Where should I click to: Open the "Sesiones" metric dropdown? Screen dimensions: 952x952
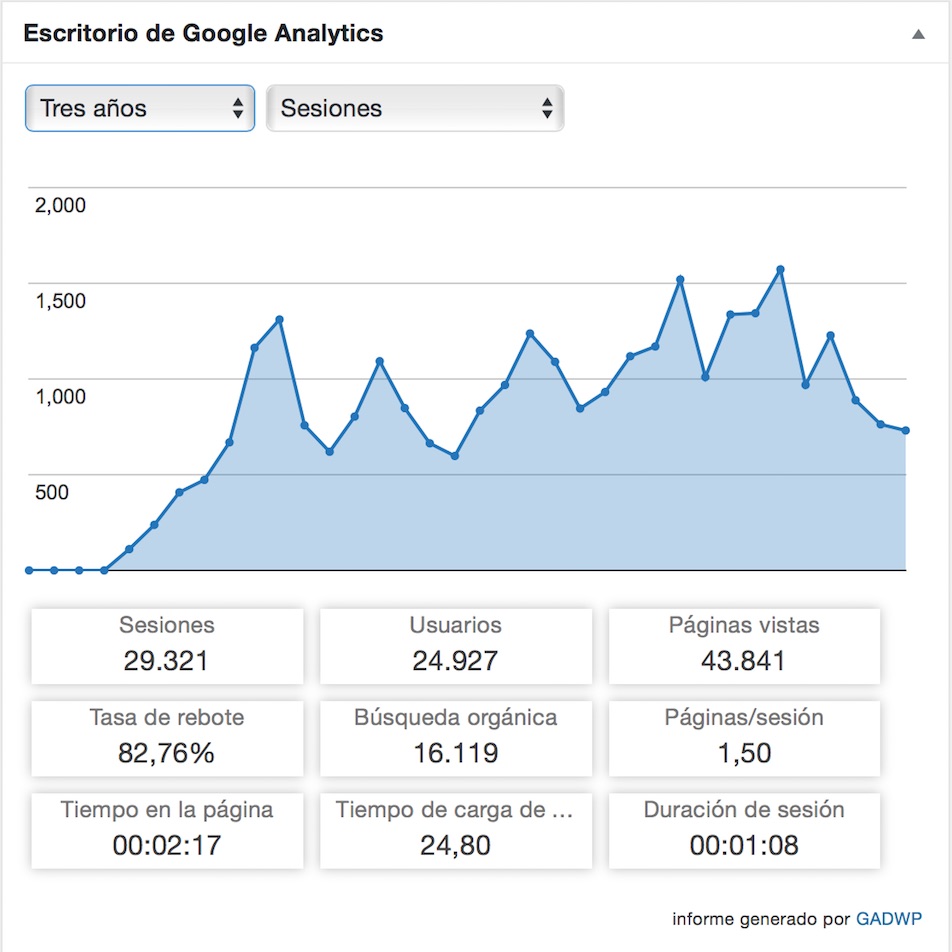point(415,108)
